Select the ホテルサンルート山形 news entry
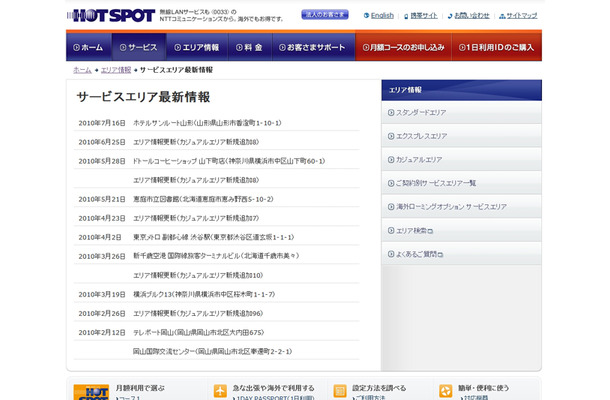The image size is (610, 400). 207,123
